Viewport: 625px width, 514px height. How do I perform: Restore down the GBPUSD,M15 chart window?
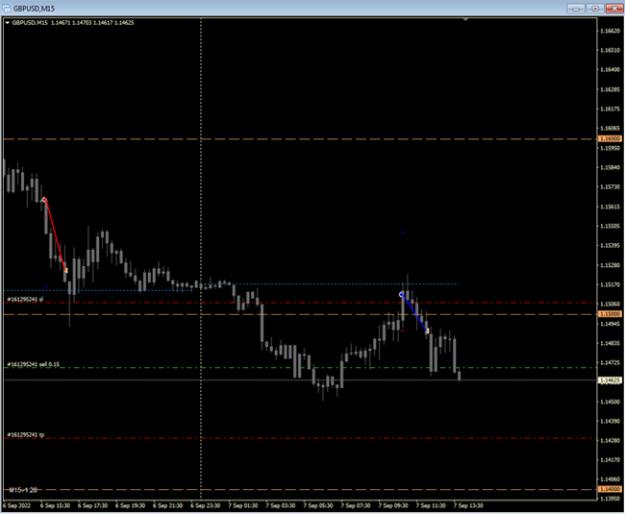click(x=595, y=8)
